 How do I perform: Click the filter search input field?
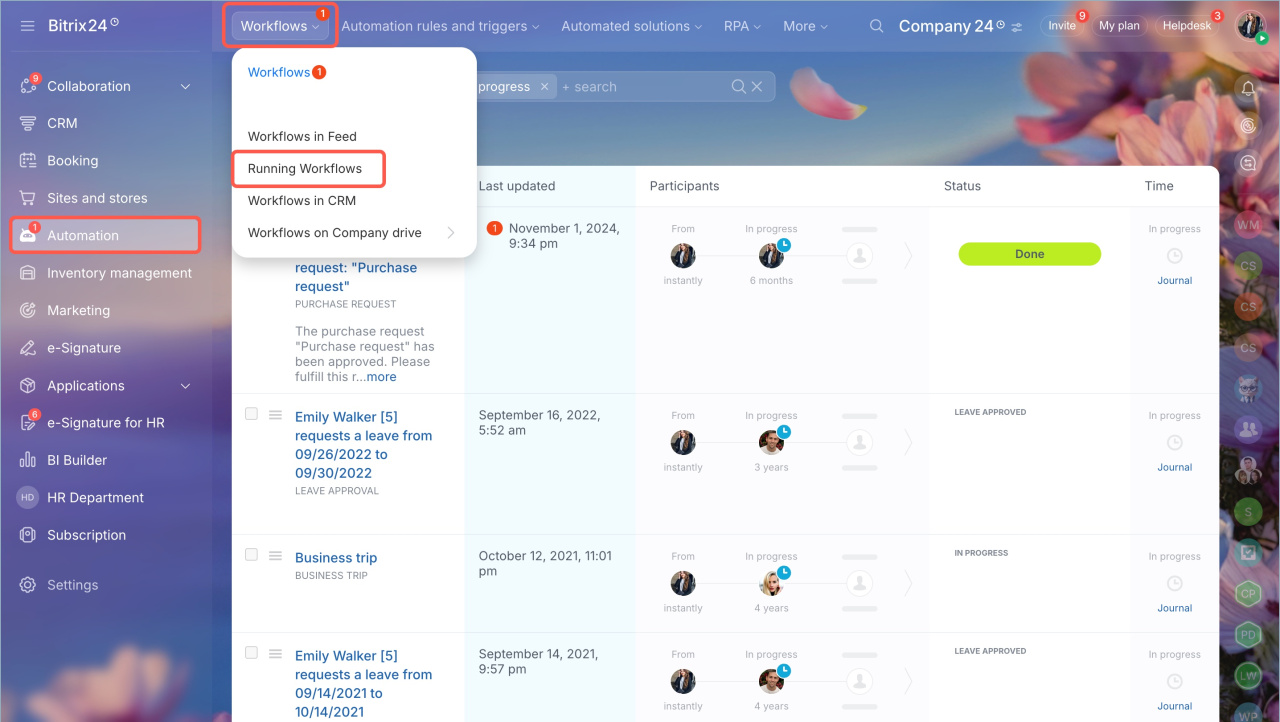(645, 87)
